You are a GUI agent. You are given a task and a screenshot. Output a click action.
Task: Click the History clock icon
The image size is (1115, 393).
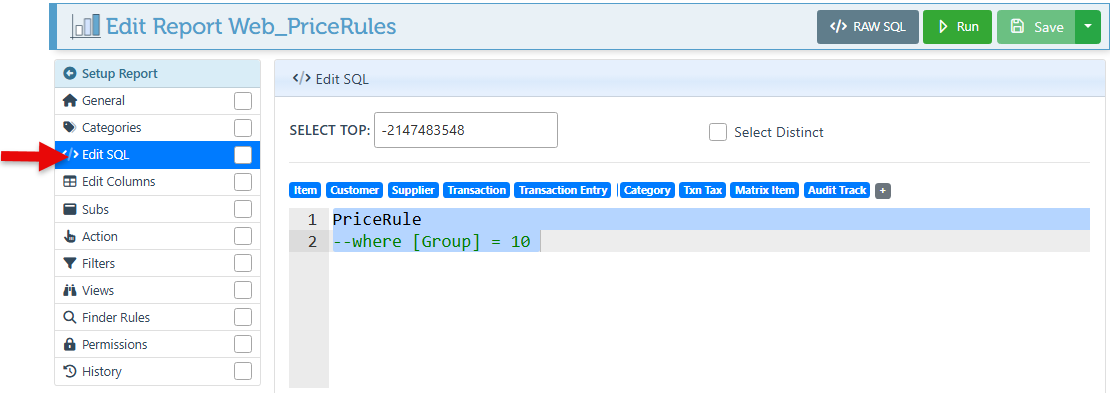coord(70,371)
